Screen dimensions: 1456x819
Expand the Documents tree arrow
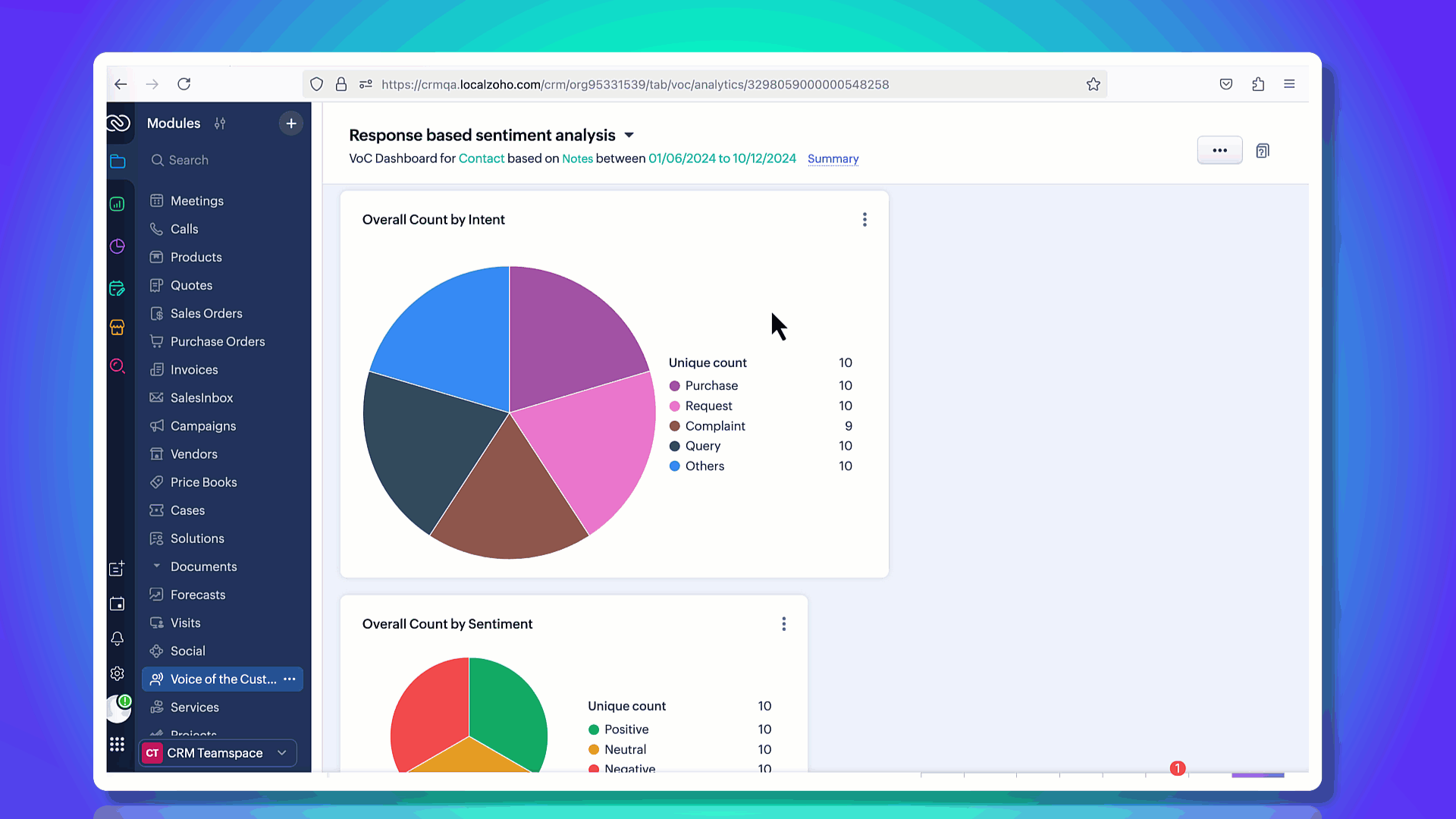156,566
